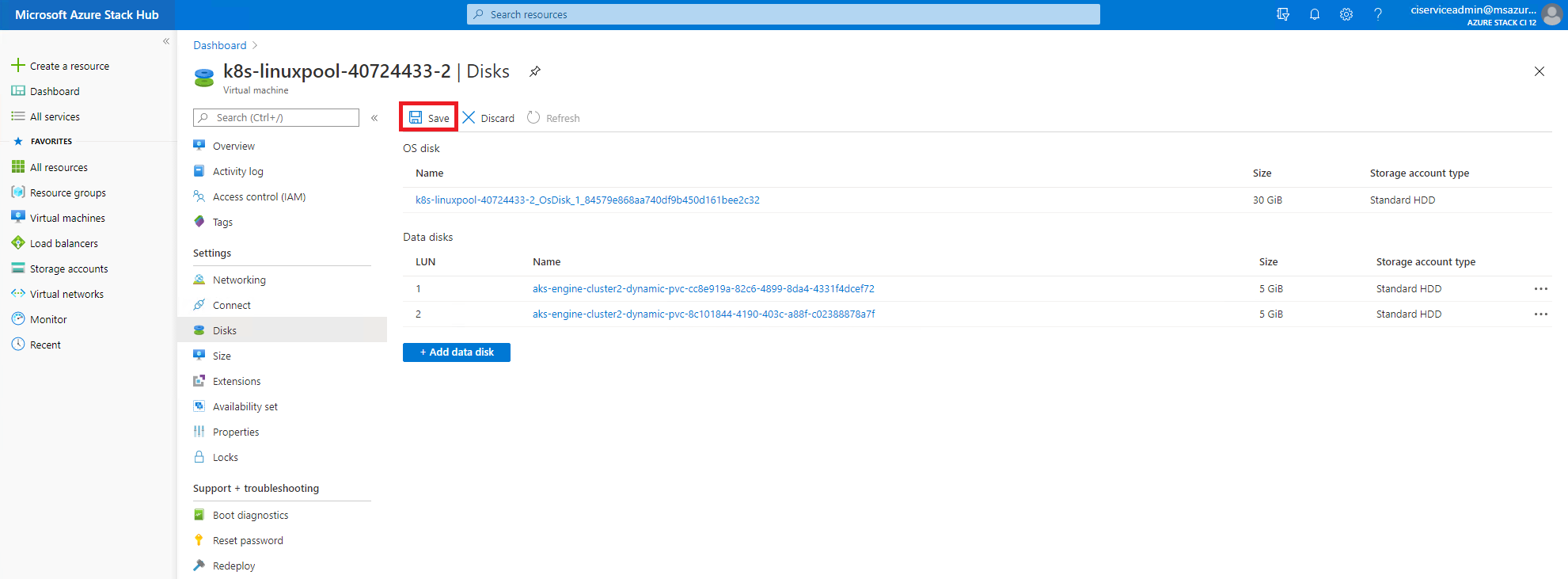Click the Save disk icon in toolbar
The width and height of the screenshot is (1568, 579).
[416, 117]
